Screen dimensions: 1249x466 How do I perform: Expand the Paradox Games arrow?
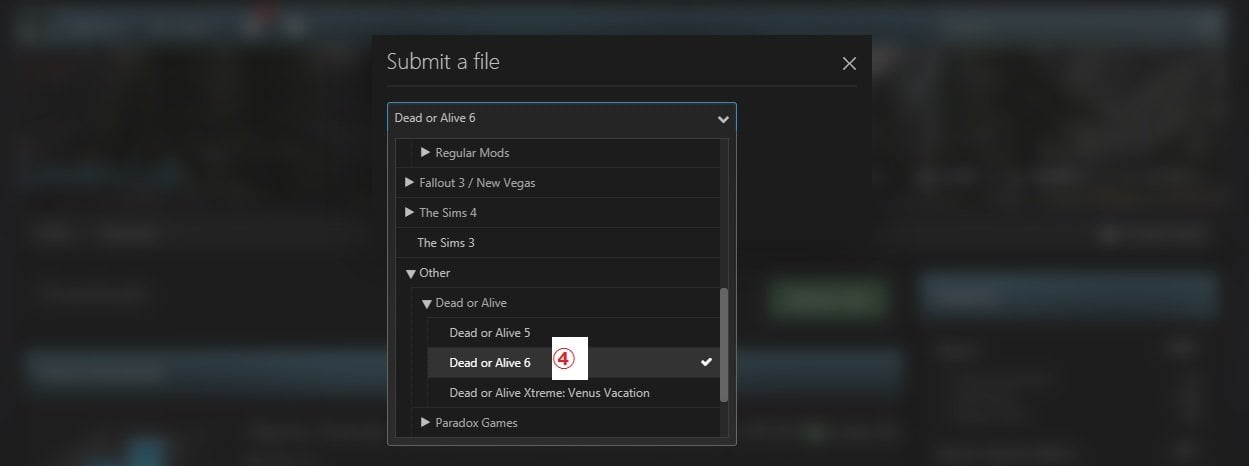[x=425, y=423]
